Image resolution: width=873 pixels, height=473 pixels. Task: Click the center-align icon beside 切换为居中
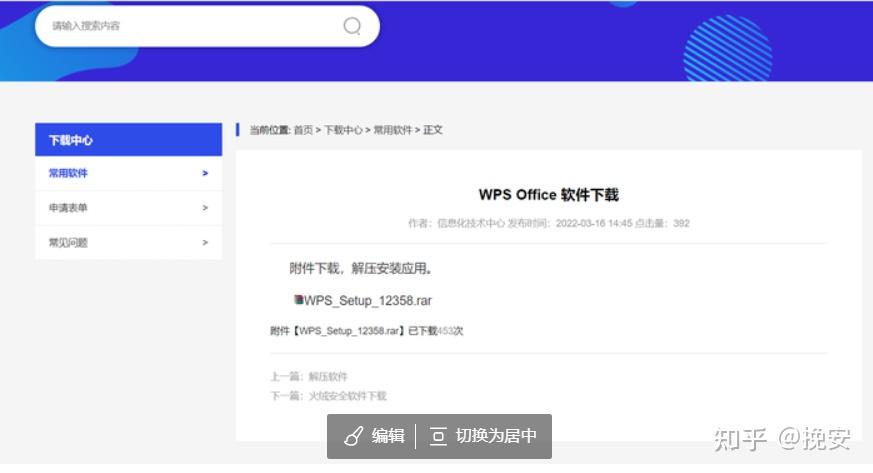point(438,436)
